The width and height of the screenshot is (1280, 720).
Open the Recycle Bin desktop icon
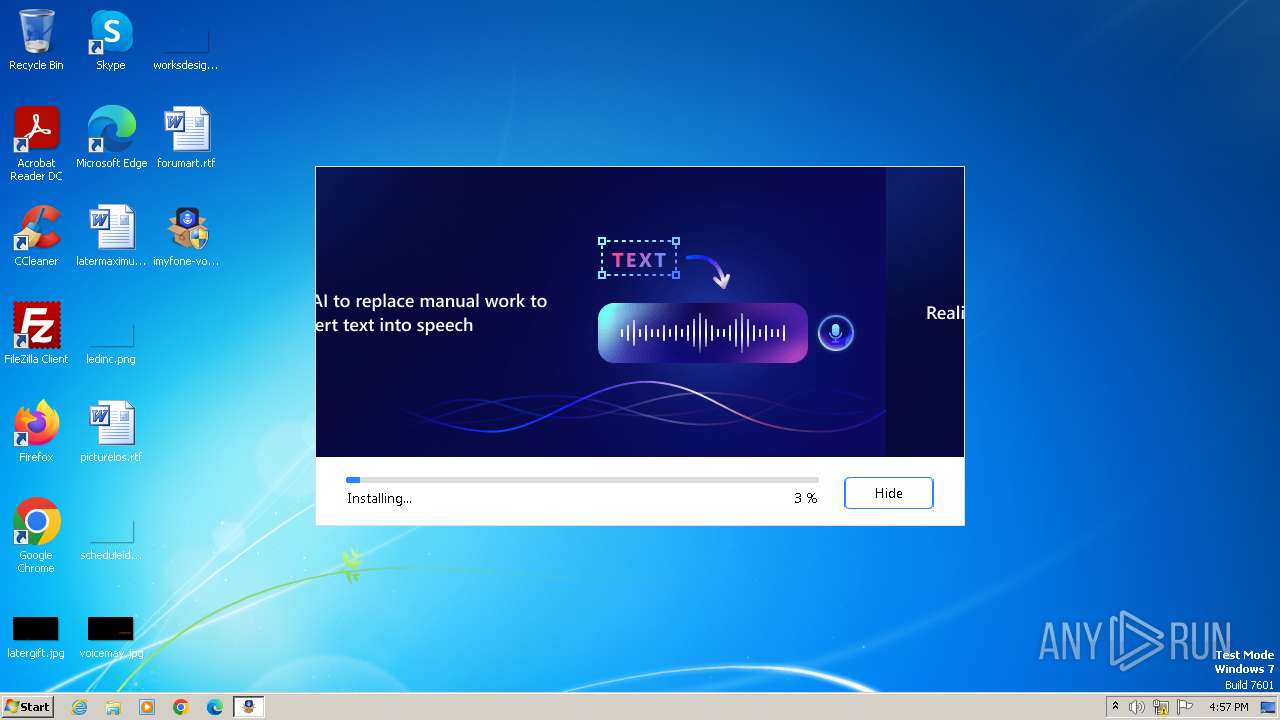click(36, 40)
